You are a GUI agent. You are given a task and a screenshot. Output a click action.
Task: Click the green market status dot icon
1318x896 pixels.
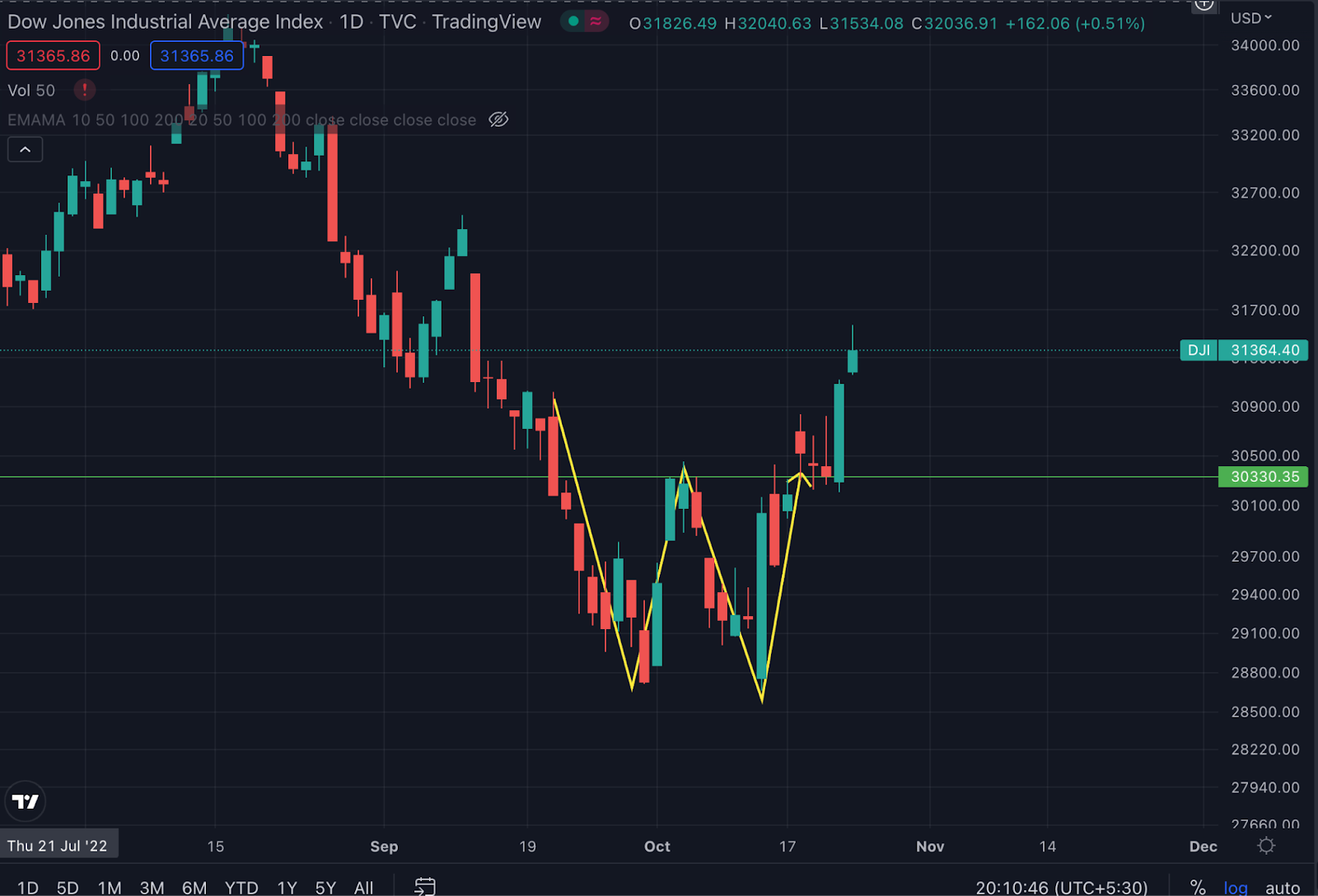tap(574, 21)
